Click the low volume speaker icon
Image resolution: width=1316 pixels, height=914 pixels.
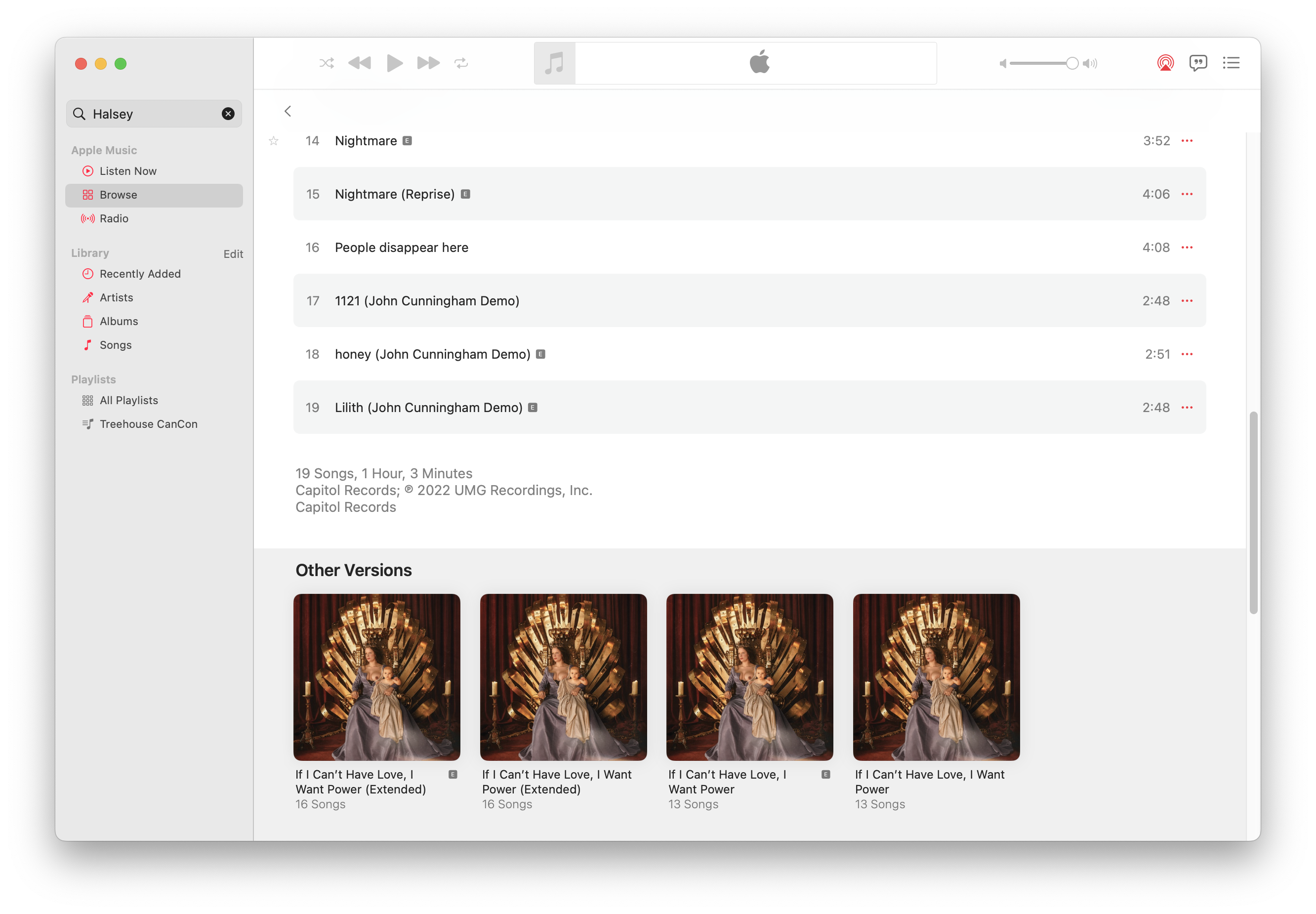click(x=1003, y=63)
